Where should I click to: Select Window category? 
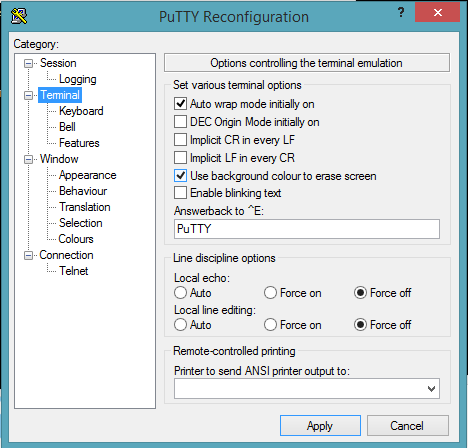pos(59,159)
